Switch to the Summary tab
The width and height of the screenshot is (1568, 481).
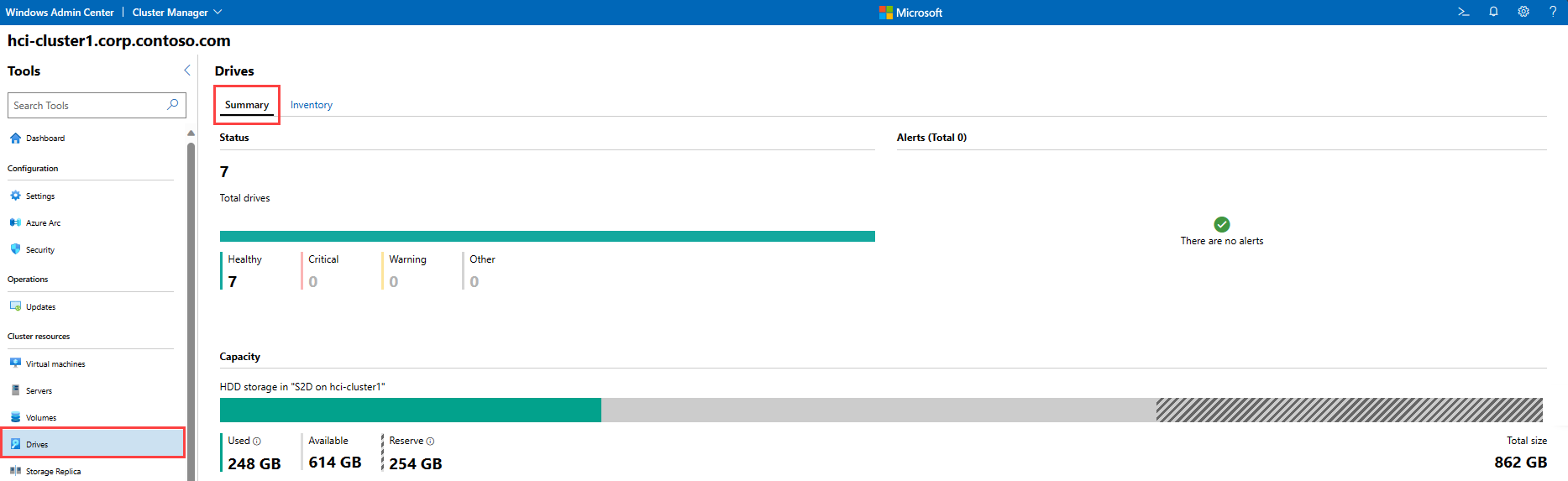[247, 105]
